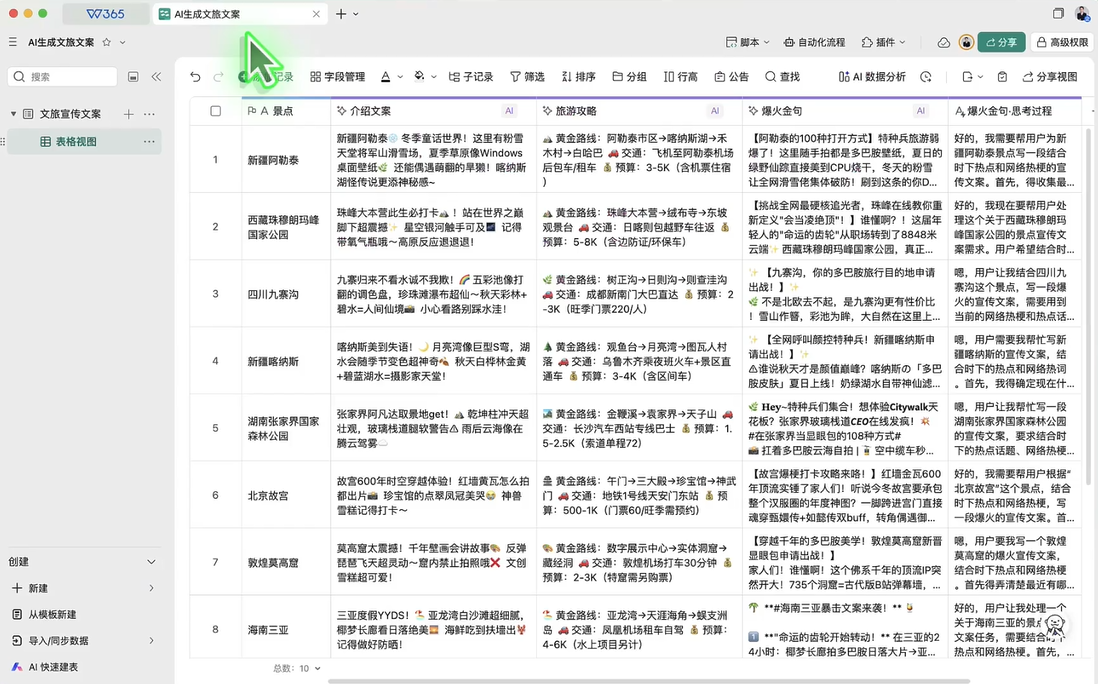Collapse the 创建 section chevron

coord(152,562)
